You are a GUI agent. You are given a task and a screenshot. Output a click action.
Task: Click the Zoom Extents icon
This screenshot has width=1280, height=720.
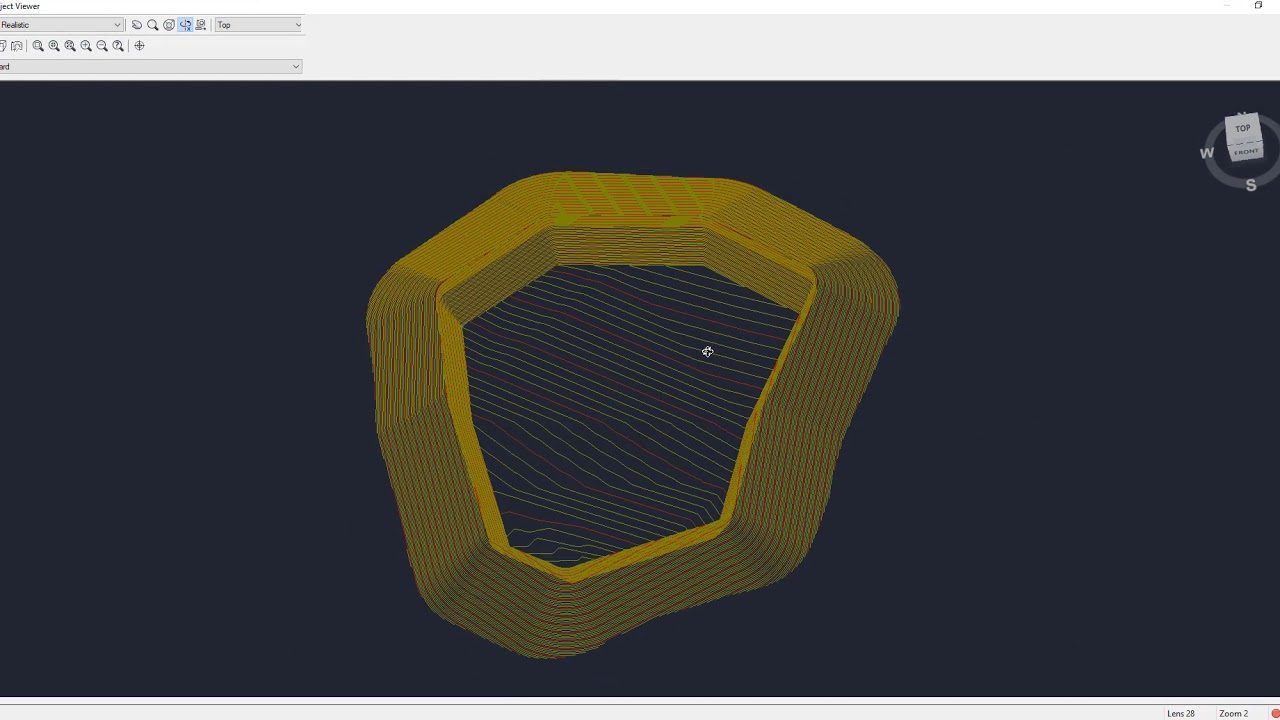pos(70,46)
